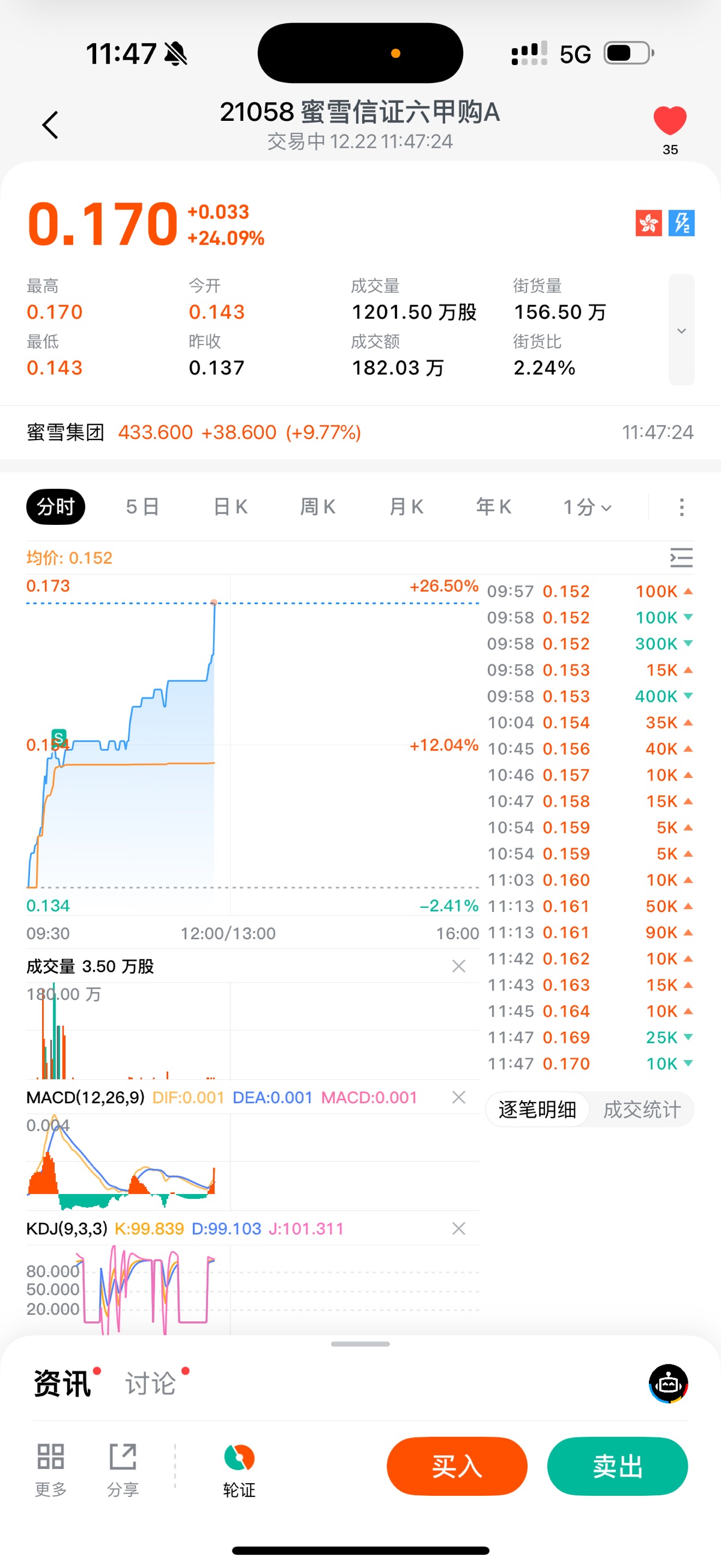Viewport: 721px width, 1568px height.
Task: Select the 5日 chart tab
Action: [x=142, y=507]
